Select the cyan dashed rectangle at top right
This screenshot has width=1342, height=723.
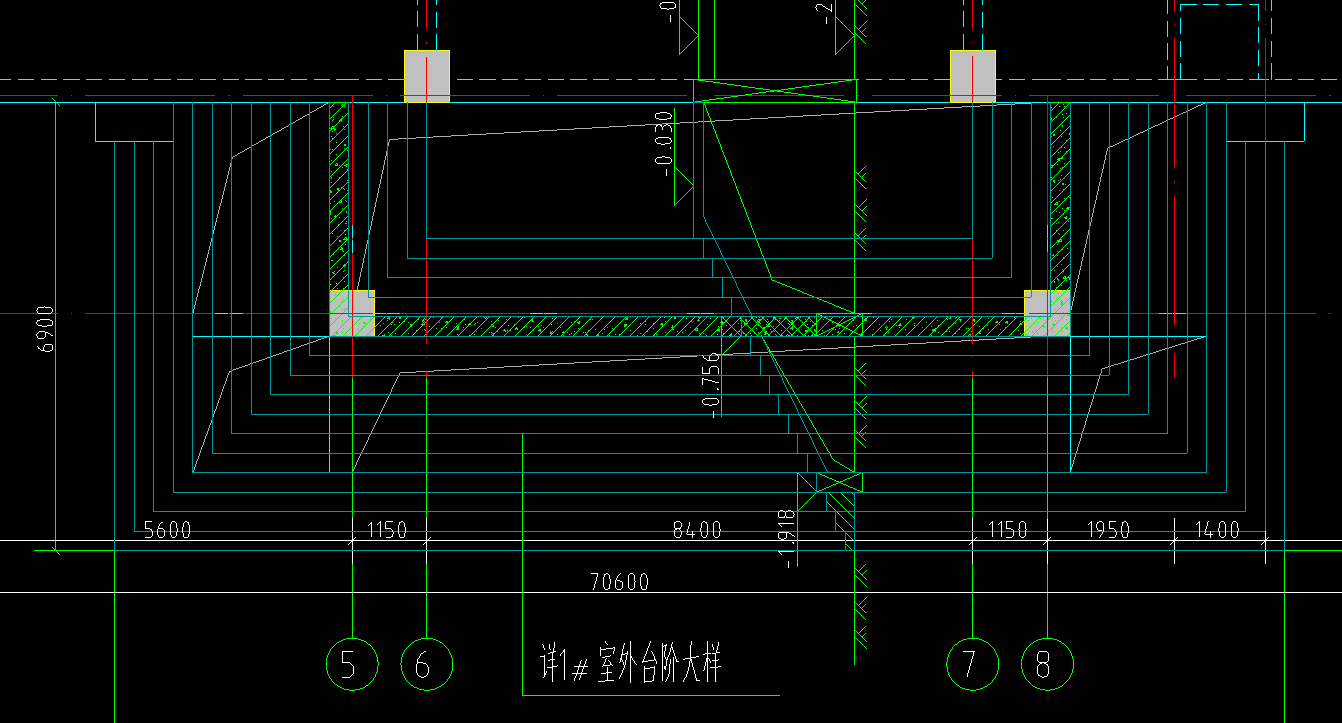point(1219,40)
